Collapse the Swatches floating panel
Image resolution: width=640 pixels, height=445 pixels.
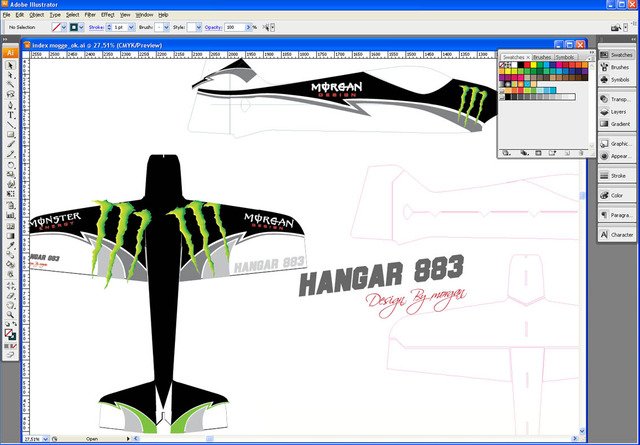click(x=590, y=53)
